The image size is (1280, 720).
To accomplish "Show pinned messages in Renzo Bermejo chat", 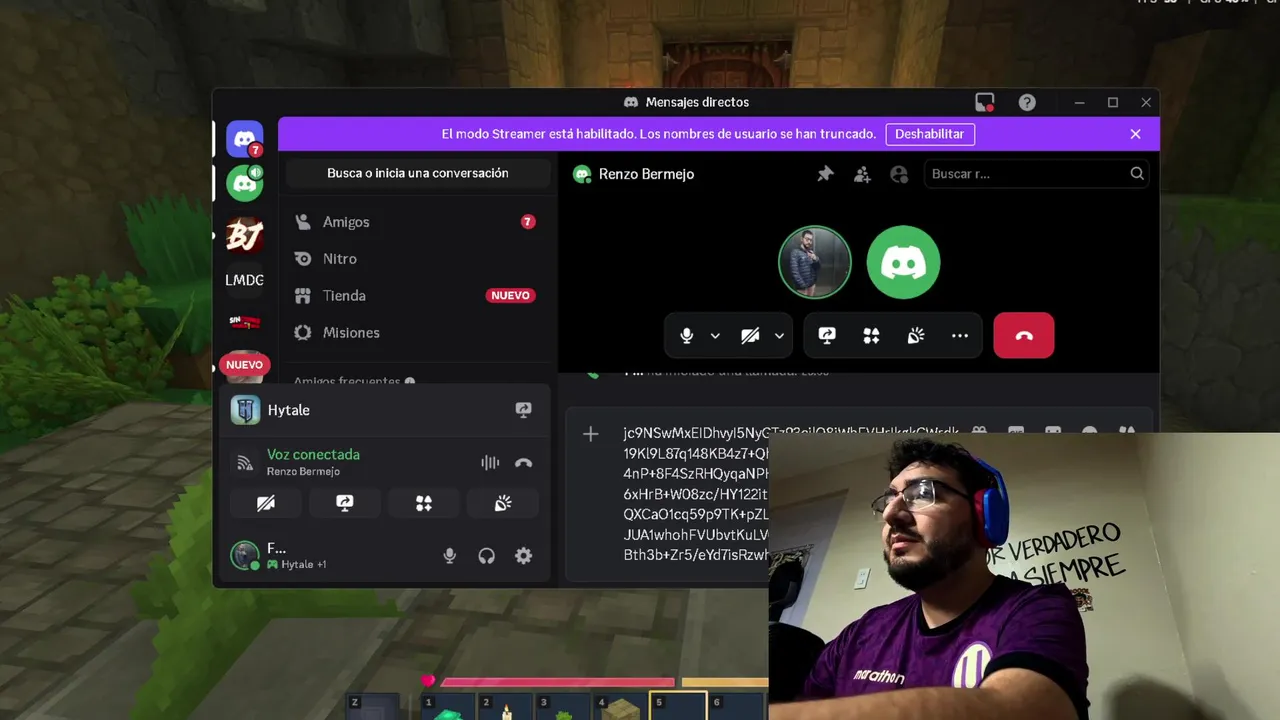I will 825,174.
